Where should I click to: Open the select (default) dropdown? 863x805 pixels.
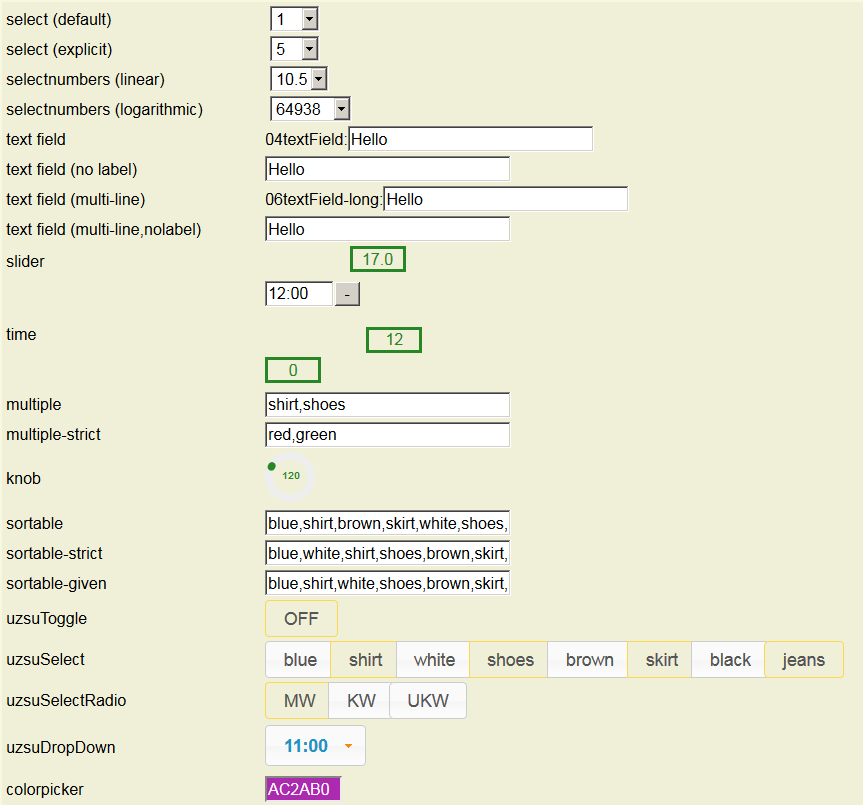click(294, 19)
